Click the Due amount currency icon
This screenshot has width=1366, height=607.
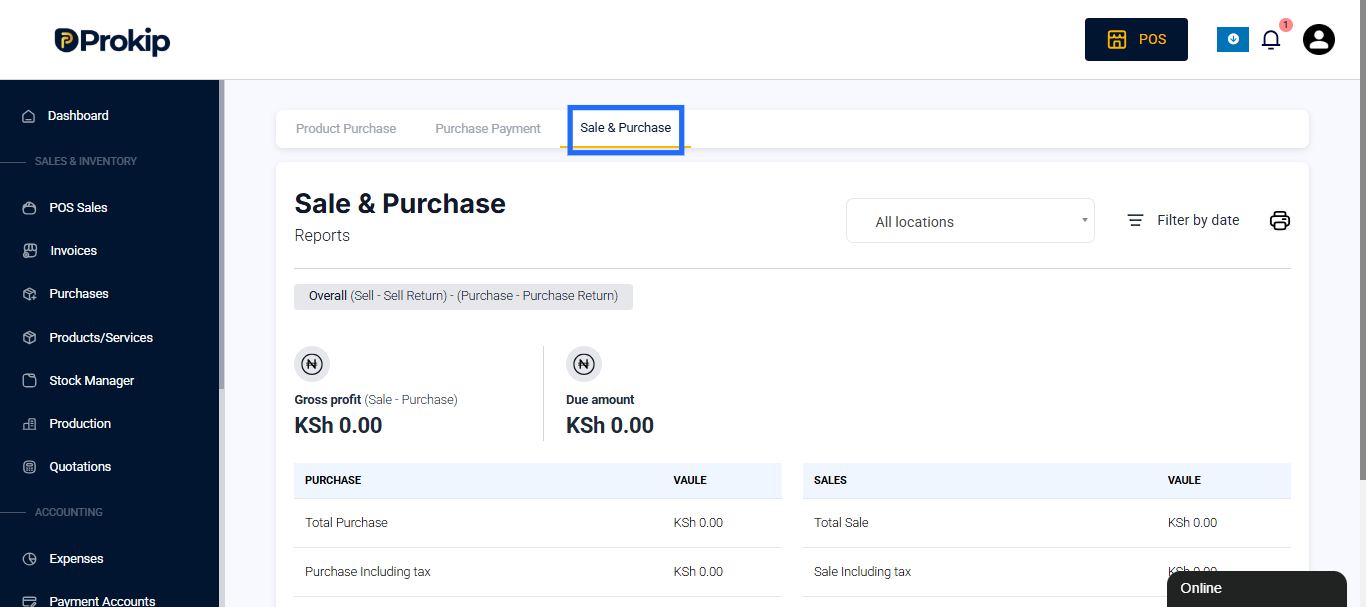click(x=584, y=364)
